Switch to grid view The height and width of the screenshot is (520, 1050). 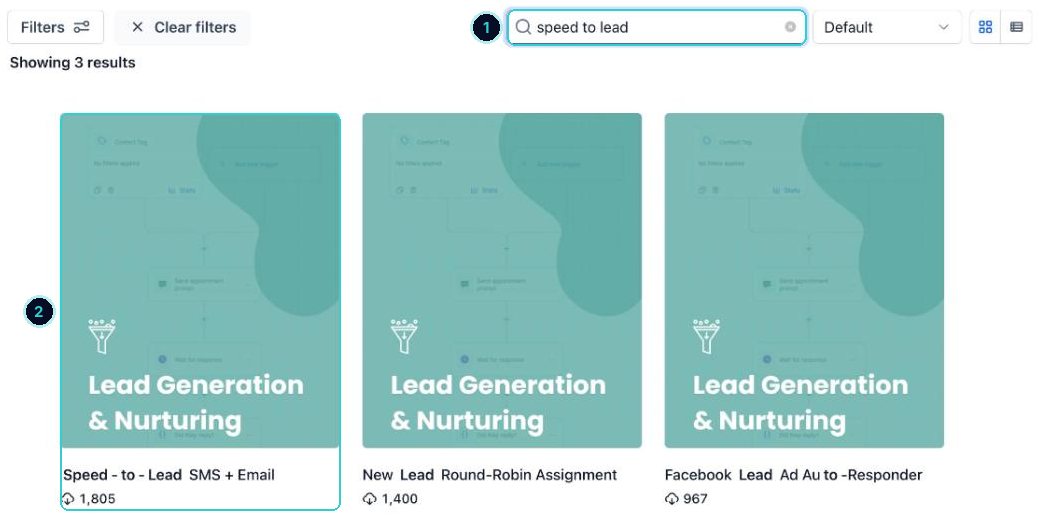click(x=985, y=27)
